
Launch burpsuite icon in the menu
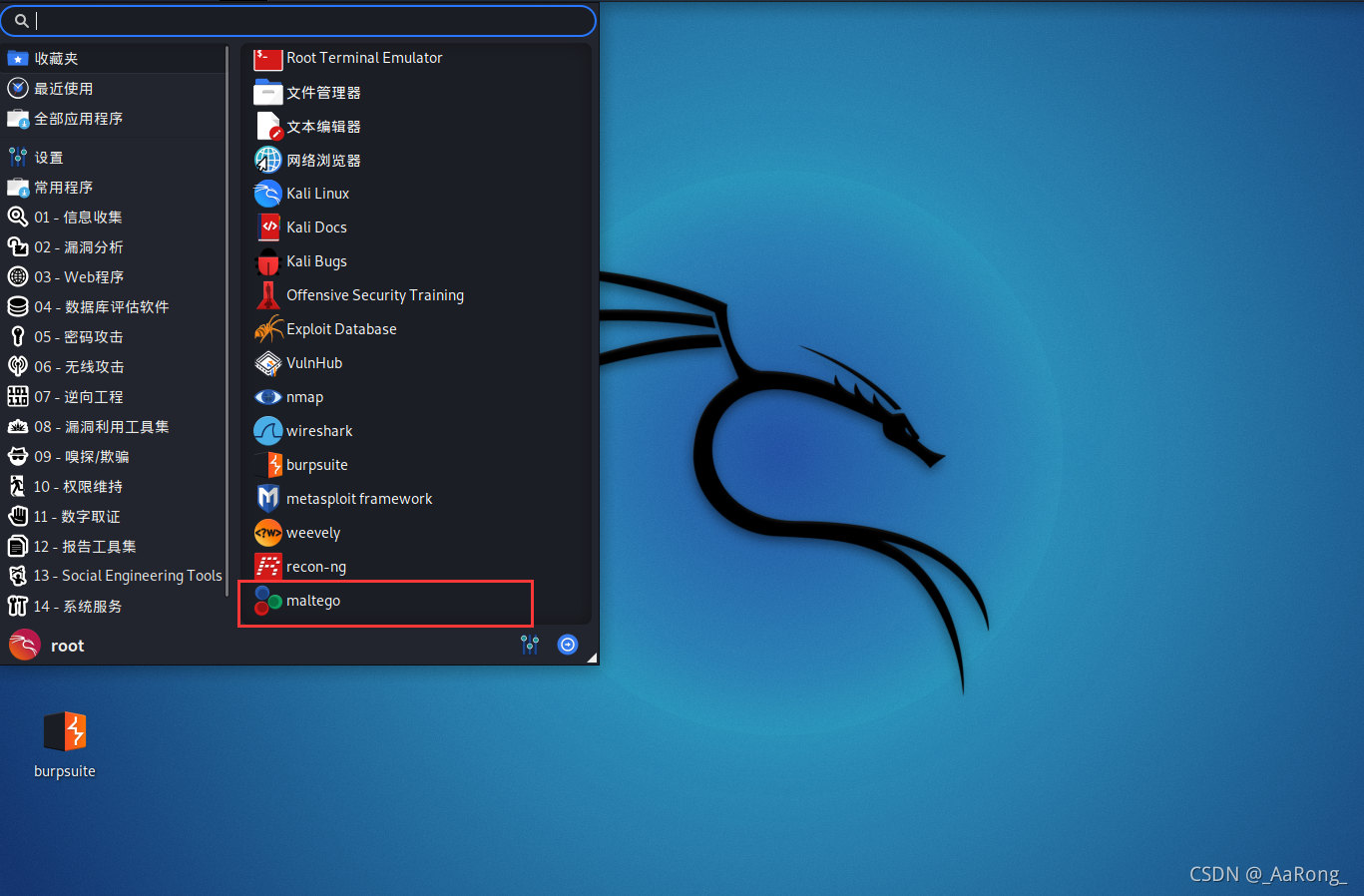point(267,465)
